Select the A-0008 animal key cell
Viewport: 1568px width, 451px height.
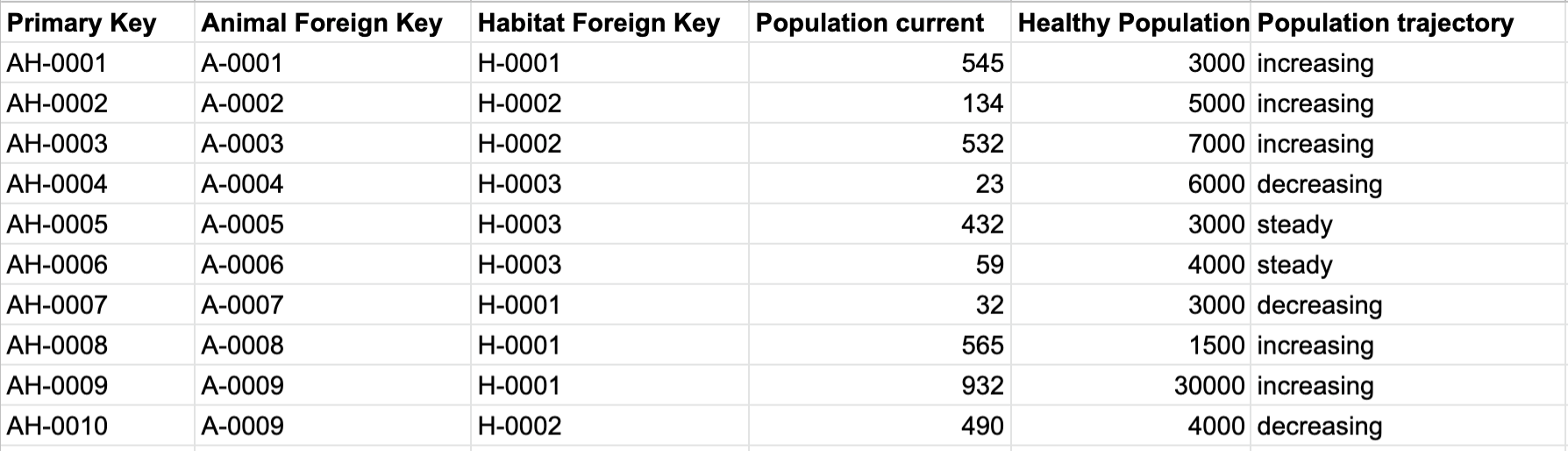(x=332, y=346)
